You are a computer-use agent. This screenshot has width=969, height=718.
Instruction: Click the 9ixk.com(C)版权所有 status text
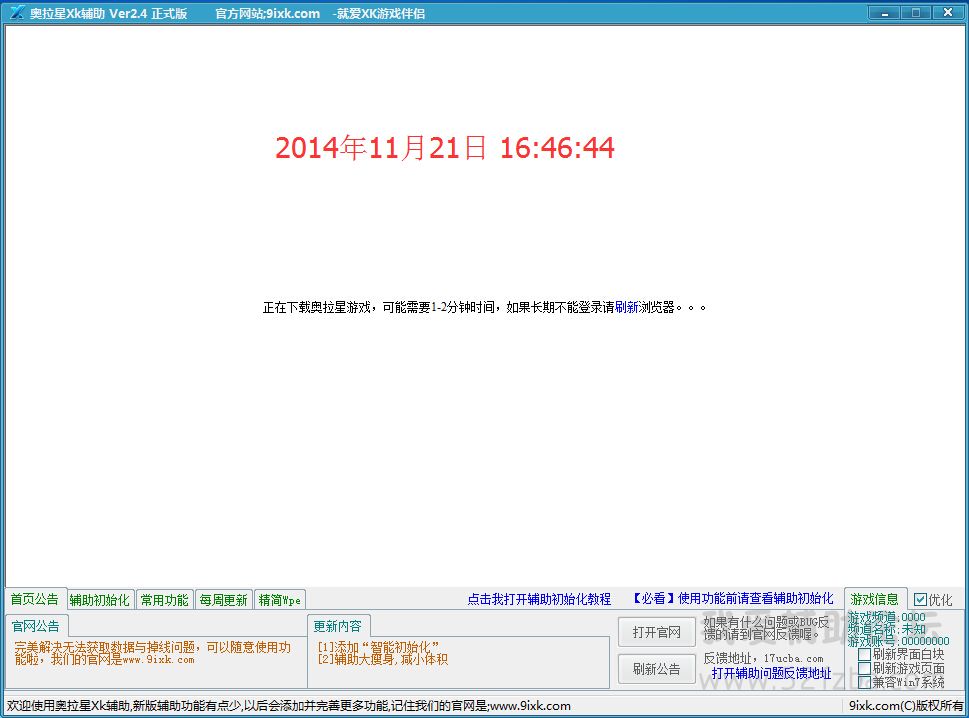905,705
